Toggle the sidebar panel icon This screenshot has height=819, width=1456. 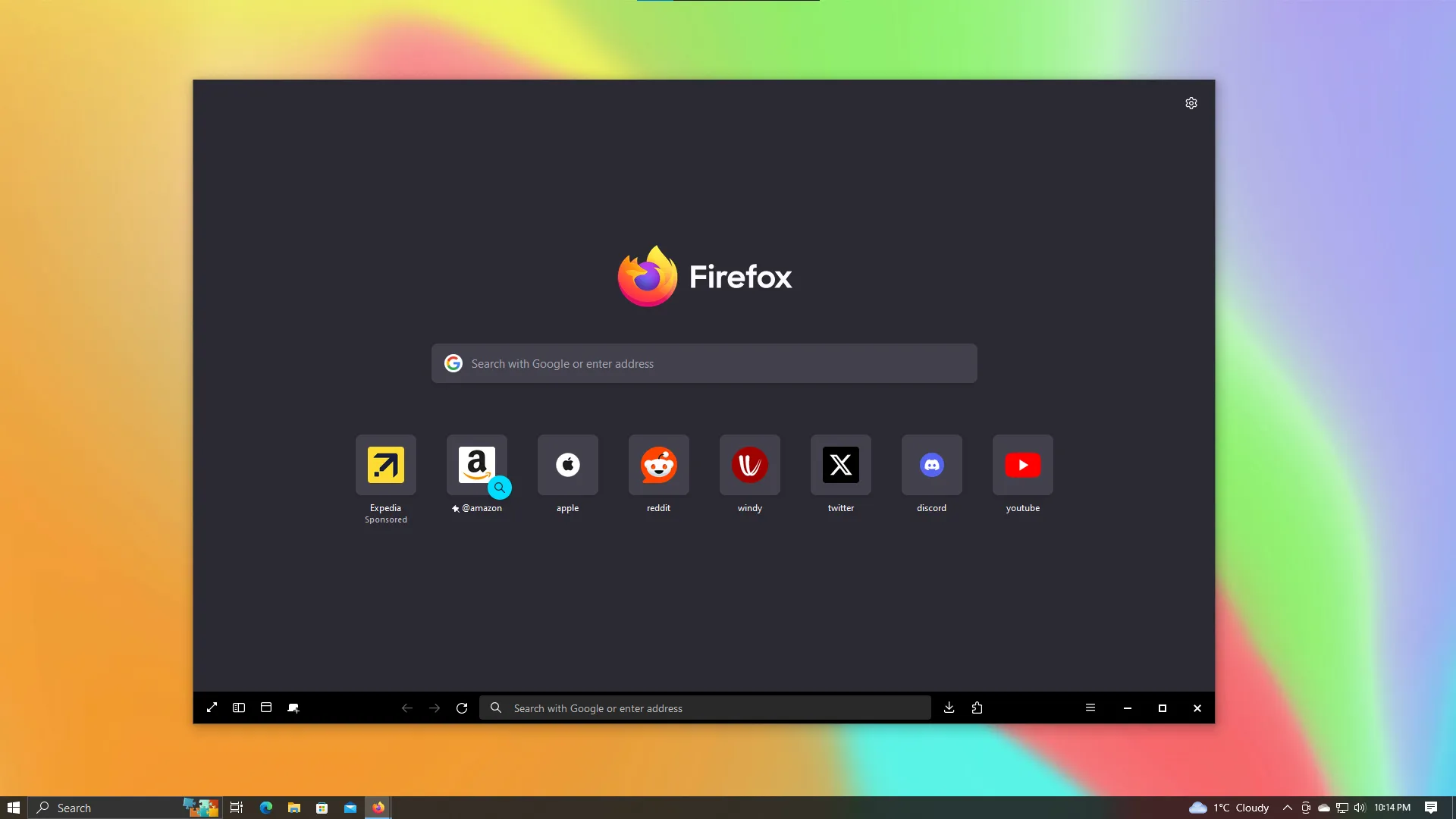coord(239,708)
